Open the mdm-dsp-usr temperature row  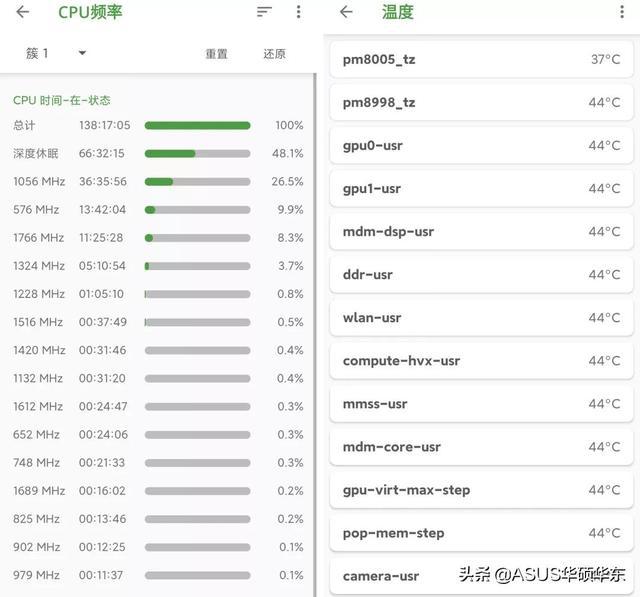(x=481, y=231)
